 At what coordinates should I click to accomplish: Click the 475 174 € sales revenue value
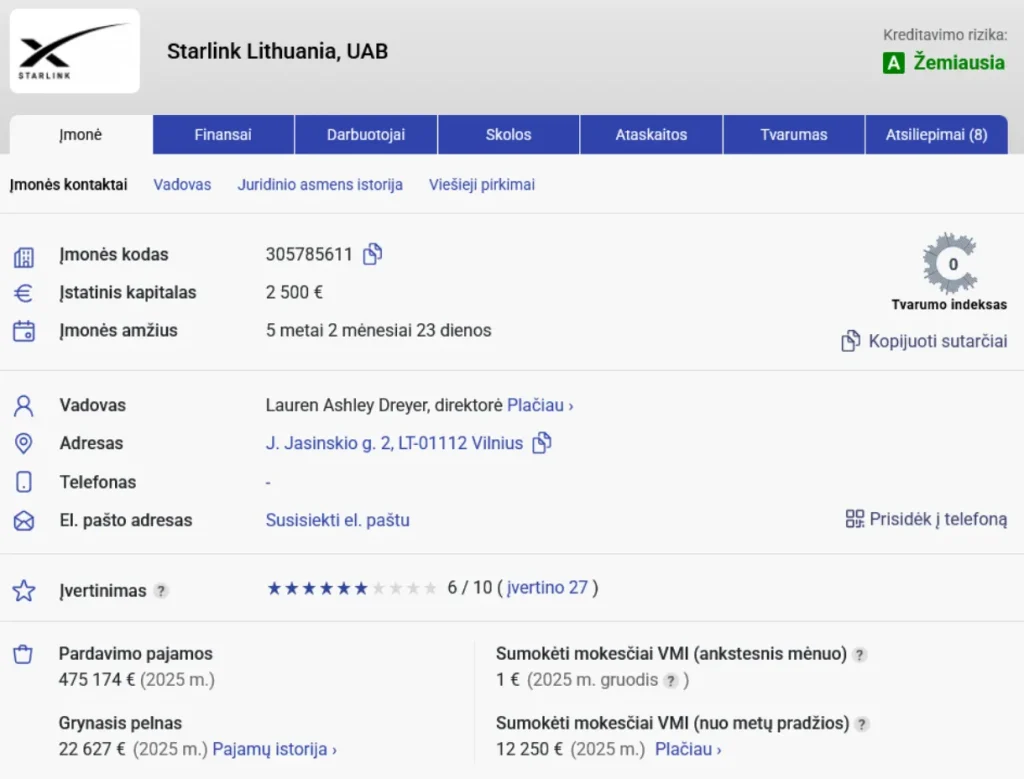(97, 680)
